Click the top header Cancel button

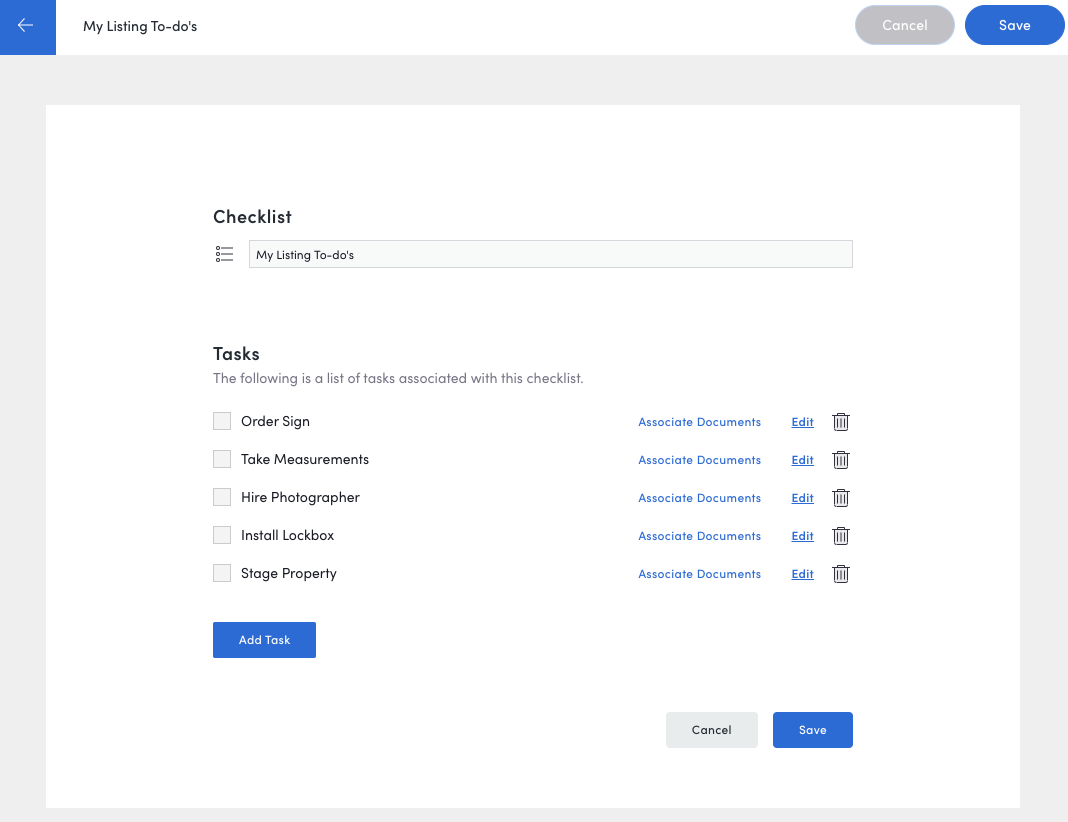click(x=905, y=25)
